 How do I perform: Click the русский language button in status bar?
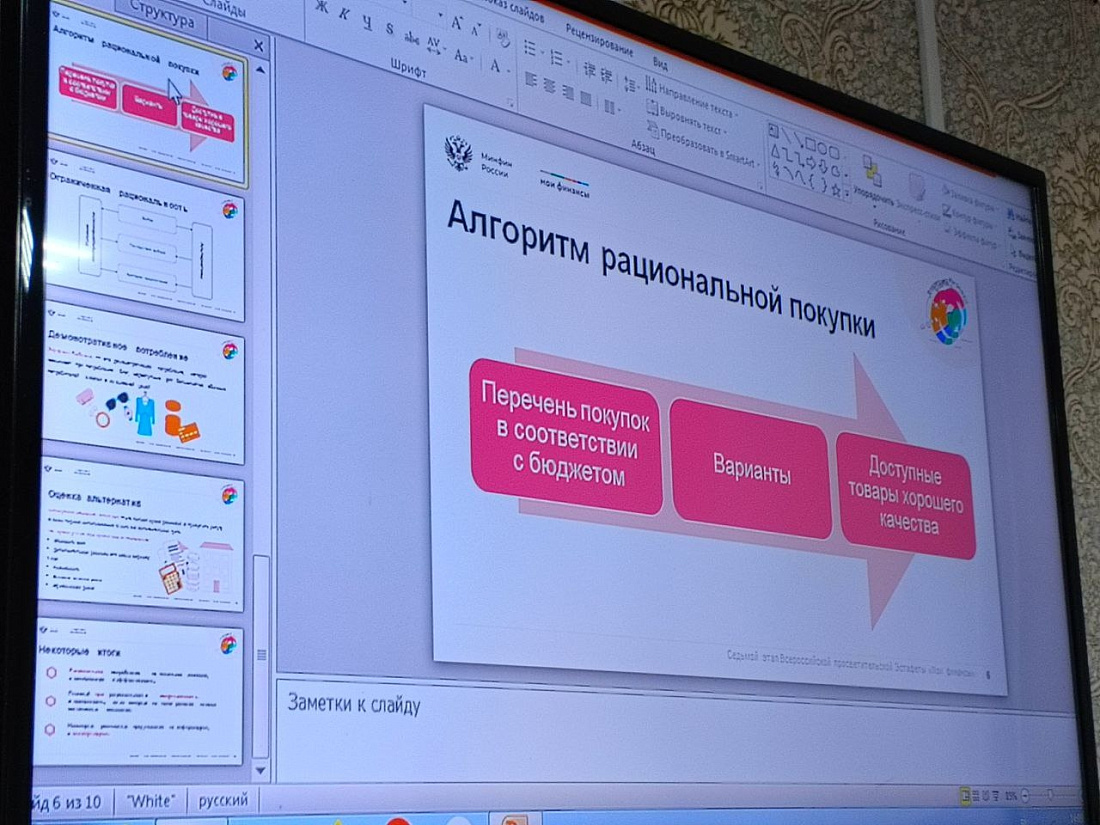click(x=222, y=801)
